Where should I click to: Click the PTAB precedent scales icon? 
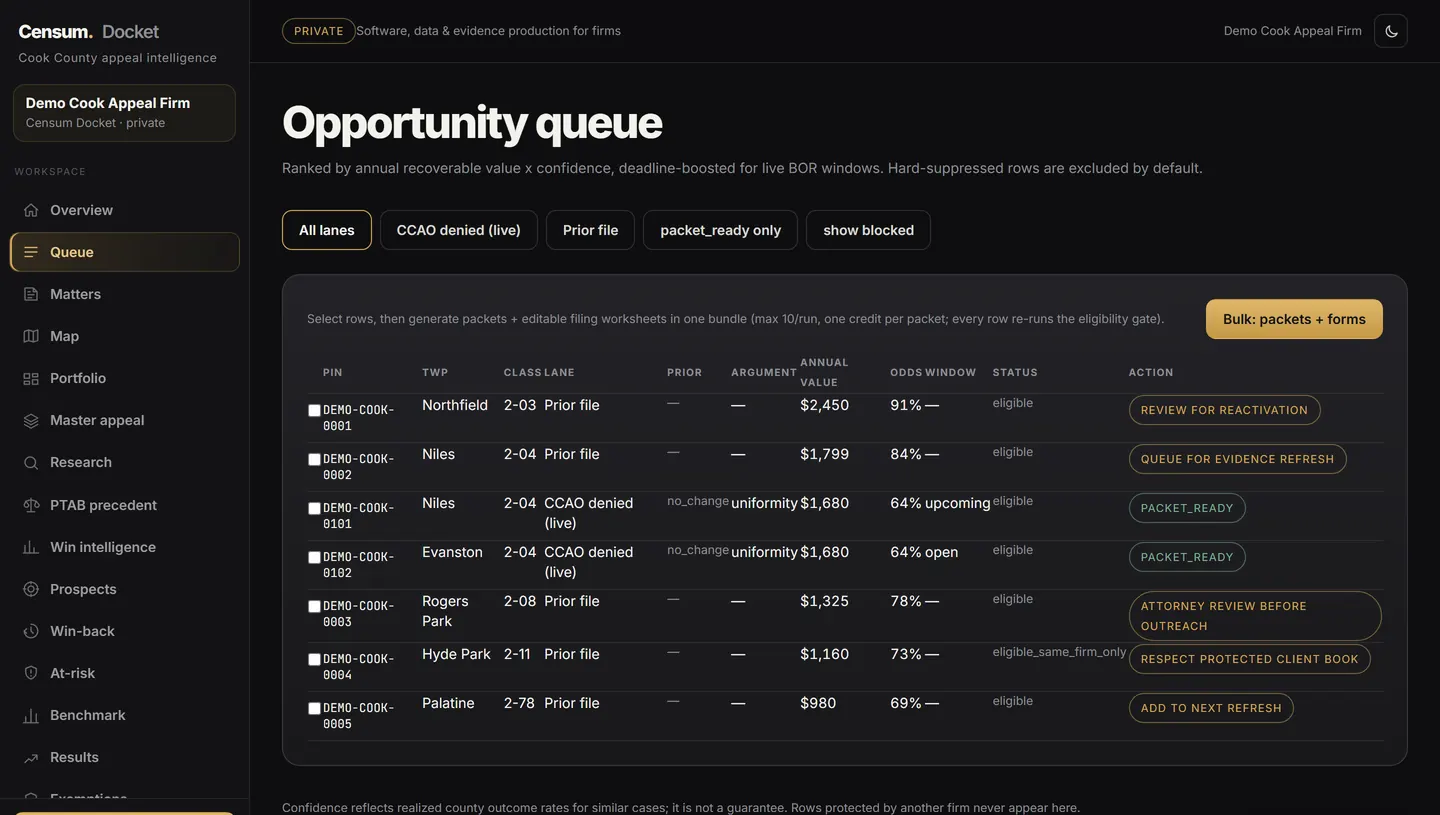(x=31, y=505)
